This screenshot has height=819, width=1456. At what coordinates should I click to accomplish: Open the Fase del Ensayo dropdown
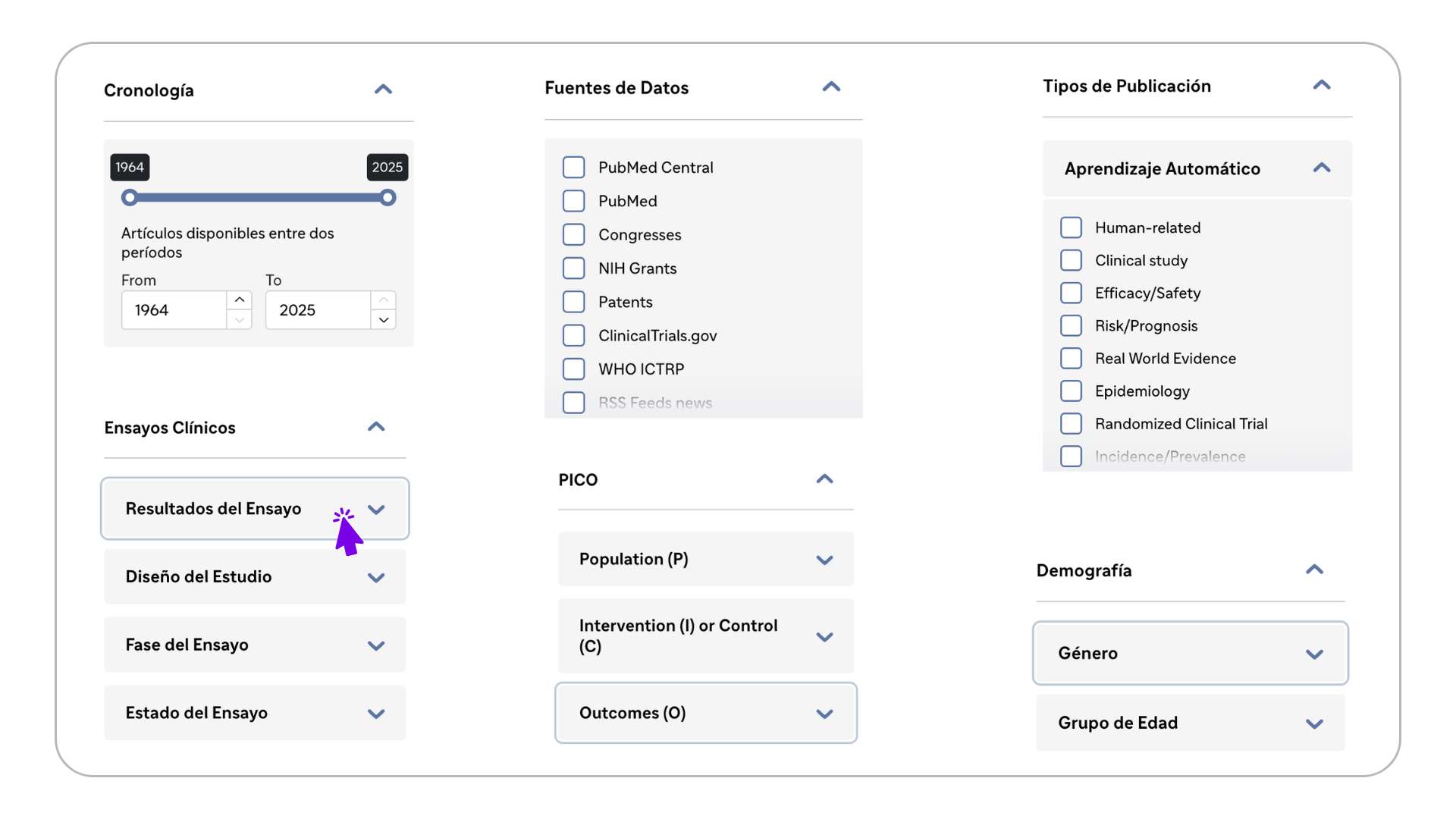click(x=255, y=645)
